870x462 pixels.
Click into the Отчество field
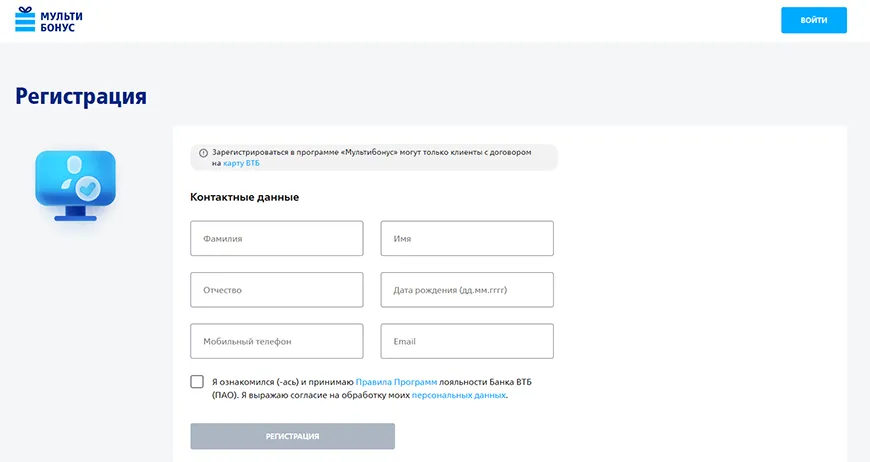click(276, 290)
